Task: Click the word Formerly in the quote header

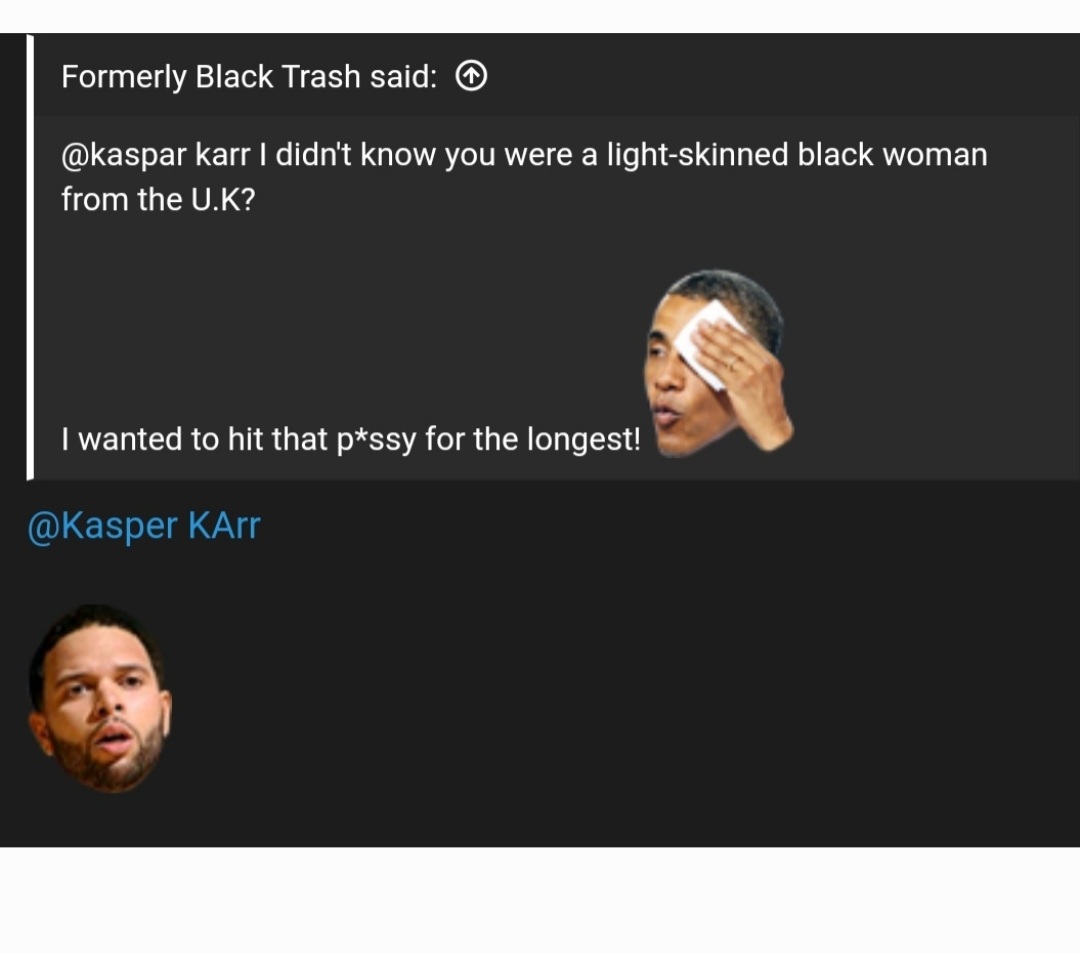Action: point(123,76)
